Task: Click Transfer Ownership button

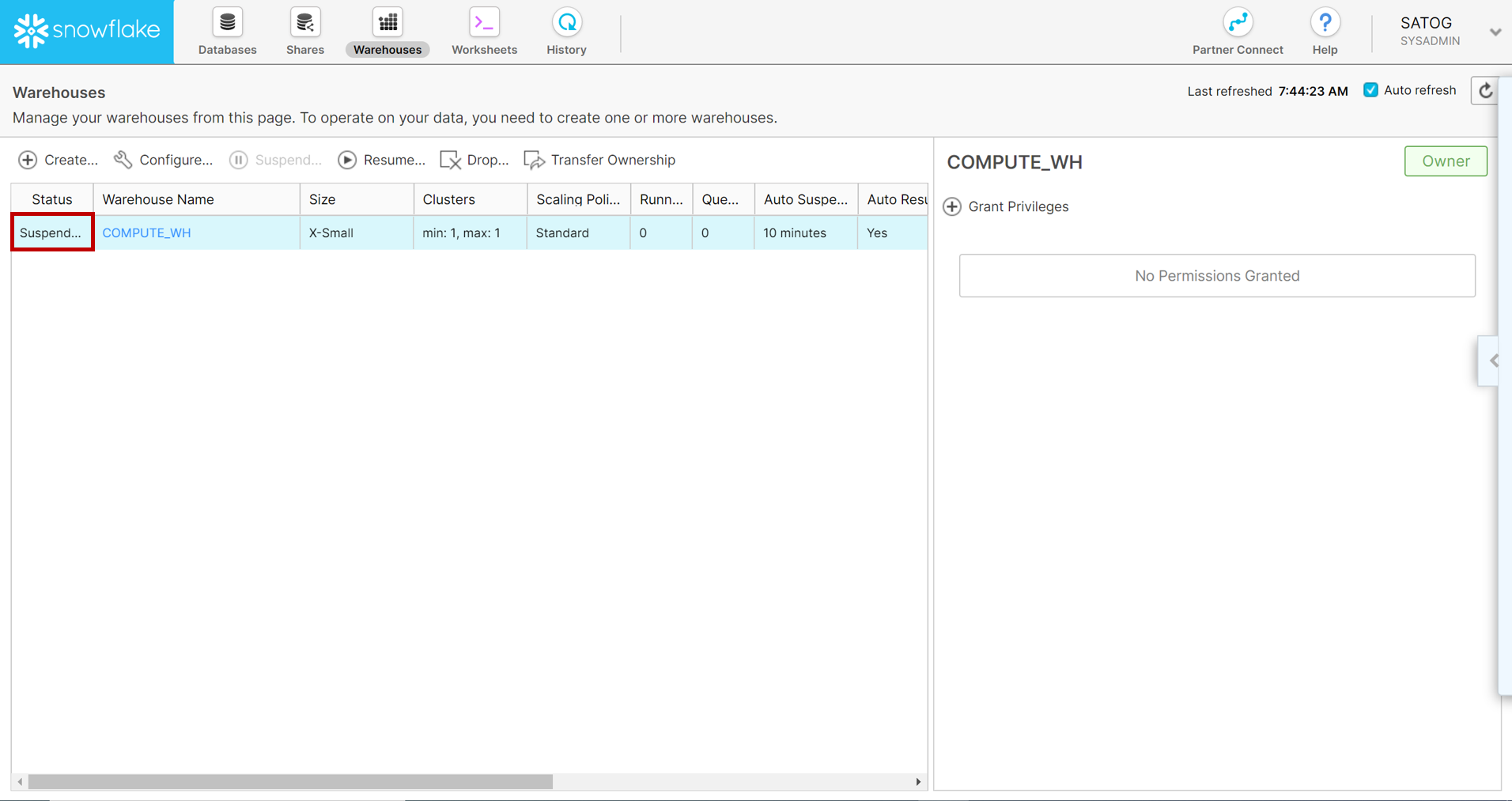Action: tap(599, 160)
